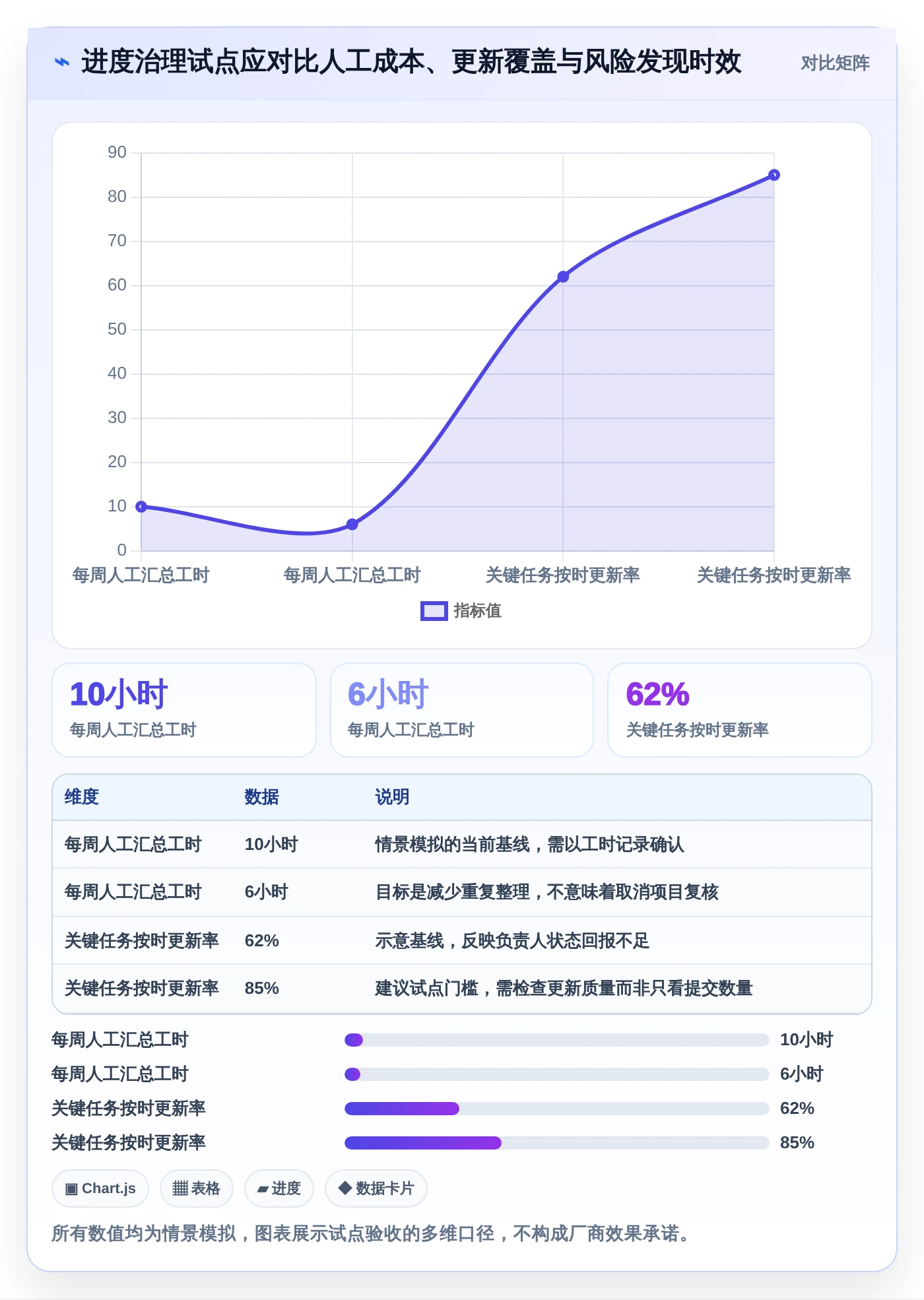This screenshot has height=1300, width=924.
Task: Click the y-axis label 0
Action: point(121,550)
